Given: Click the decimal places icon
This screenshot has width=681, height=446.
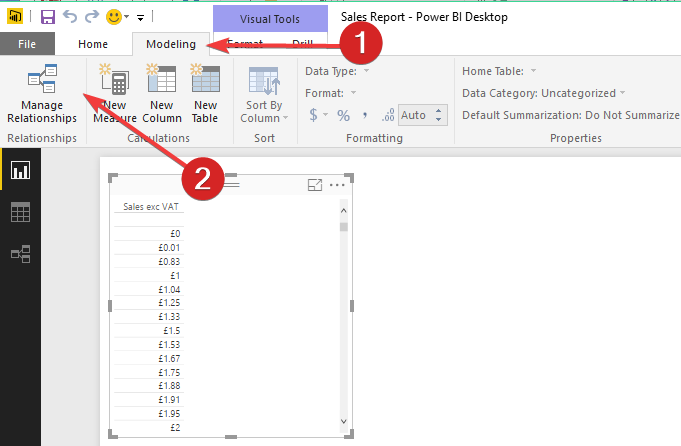Looking at the screenshot, I should [388, 115].
